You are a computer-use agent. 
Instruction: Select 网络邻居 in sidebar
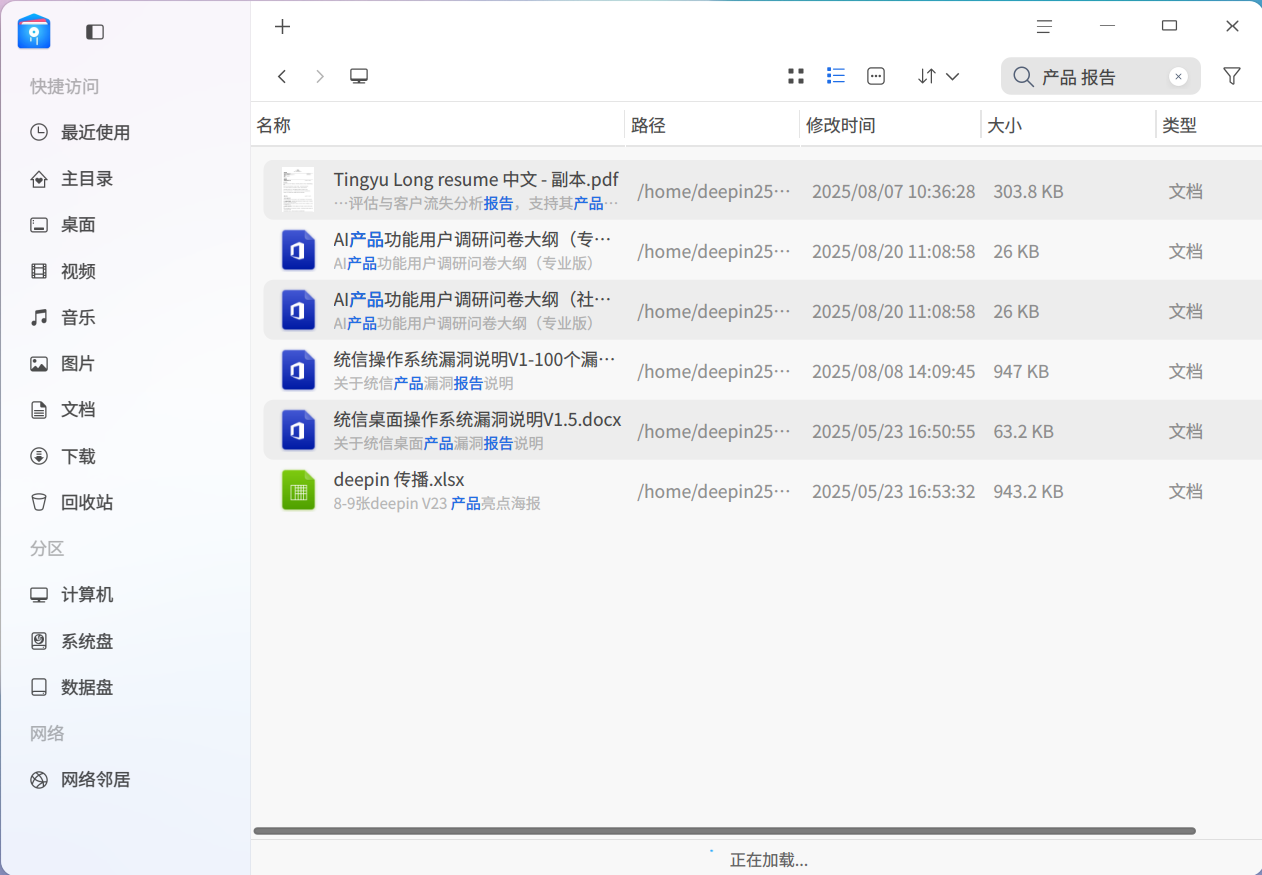click(x=95, y=780)
